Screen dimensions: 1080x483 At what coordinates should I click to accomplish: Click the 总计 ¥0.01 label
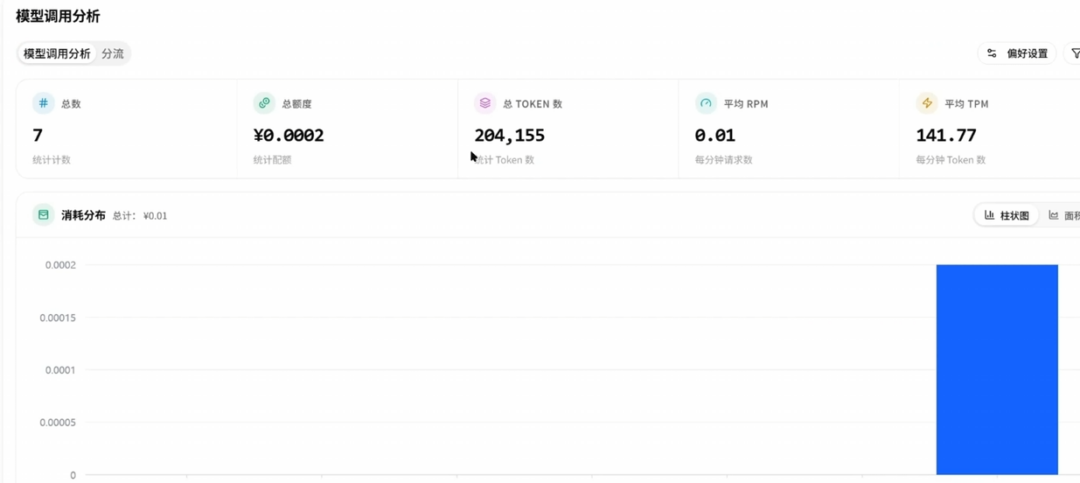point(140,216)
